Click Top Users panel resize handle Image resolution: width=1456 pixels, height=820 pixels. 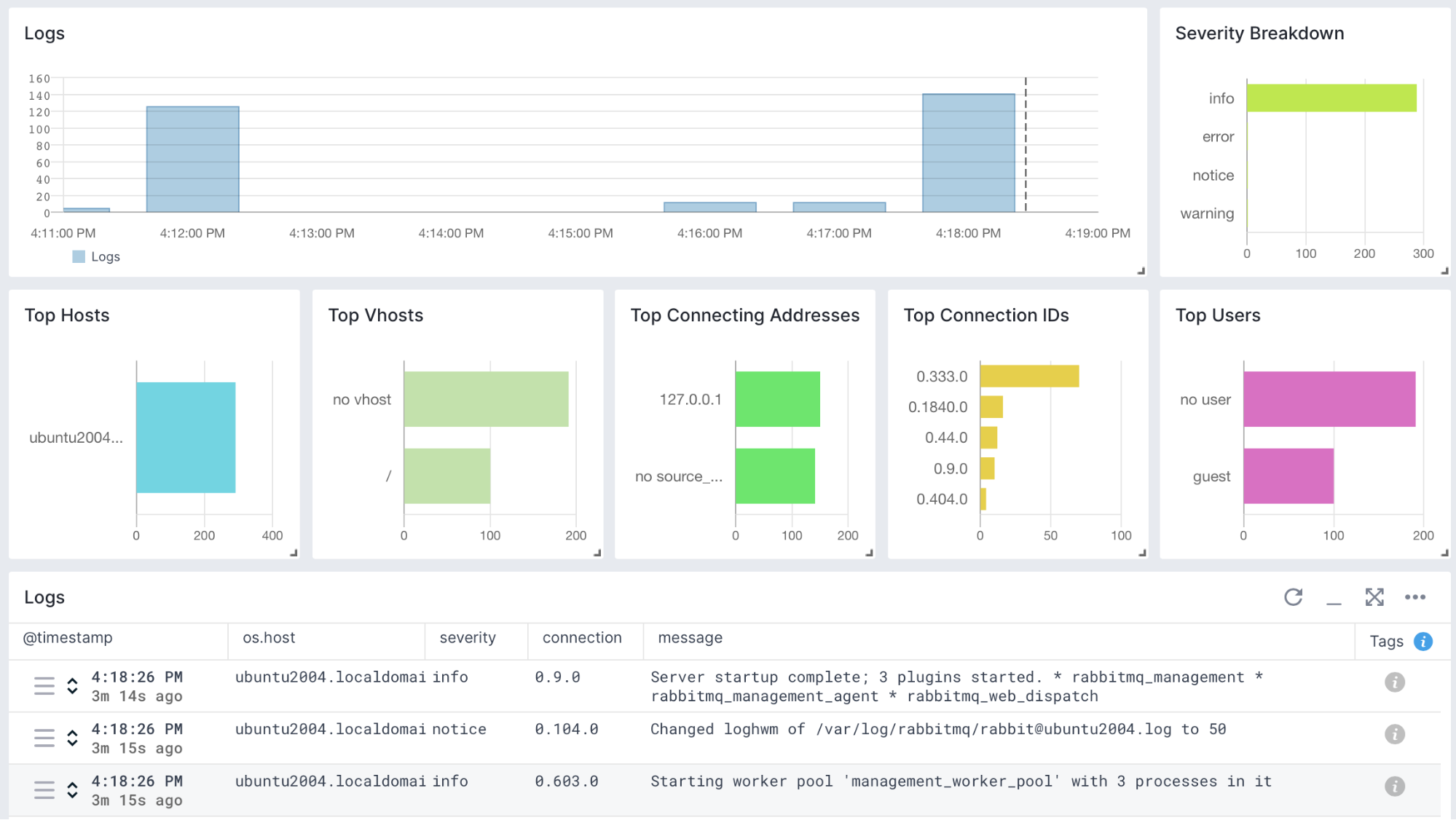(x=1444, y=553)
